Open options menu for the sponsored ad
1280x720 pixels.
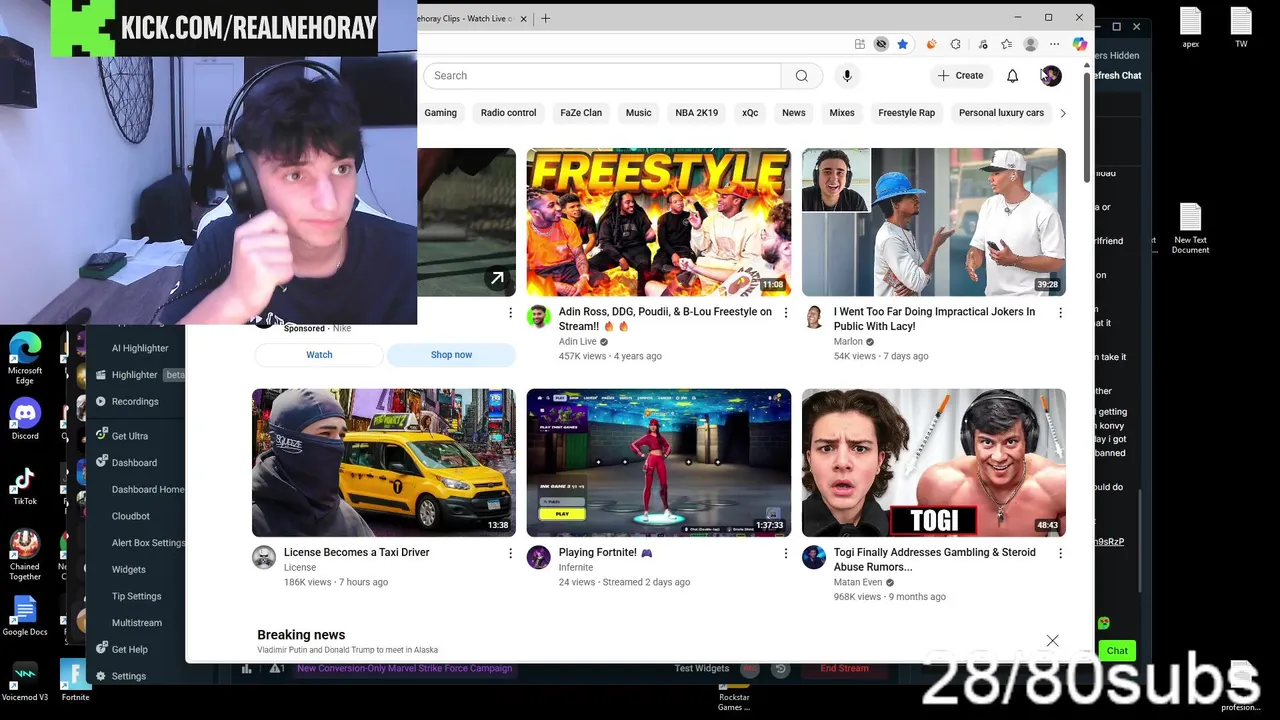(x=510, y=313)
